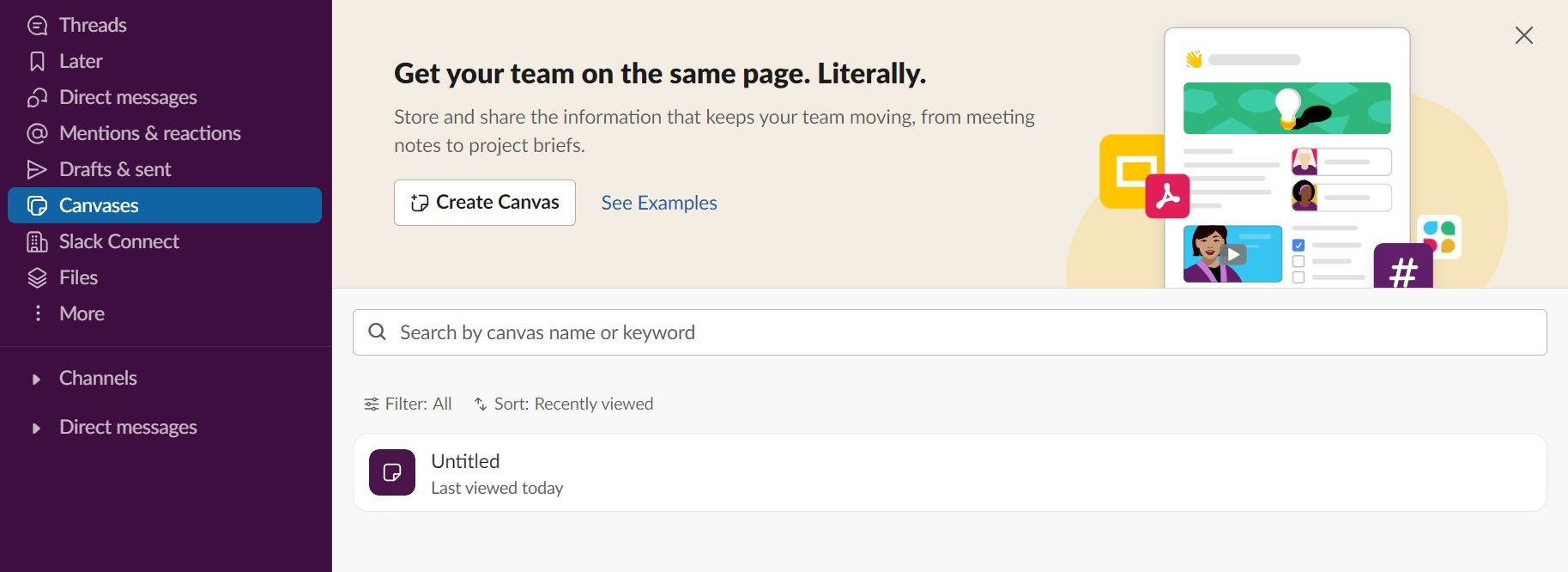
Task: Open the Filter: All dropdown
Action: click(408, 404)
